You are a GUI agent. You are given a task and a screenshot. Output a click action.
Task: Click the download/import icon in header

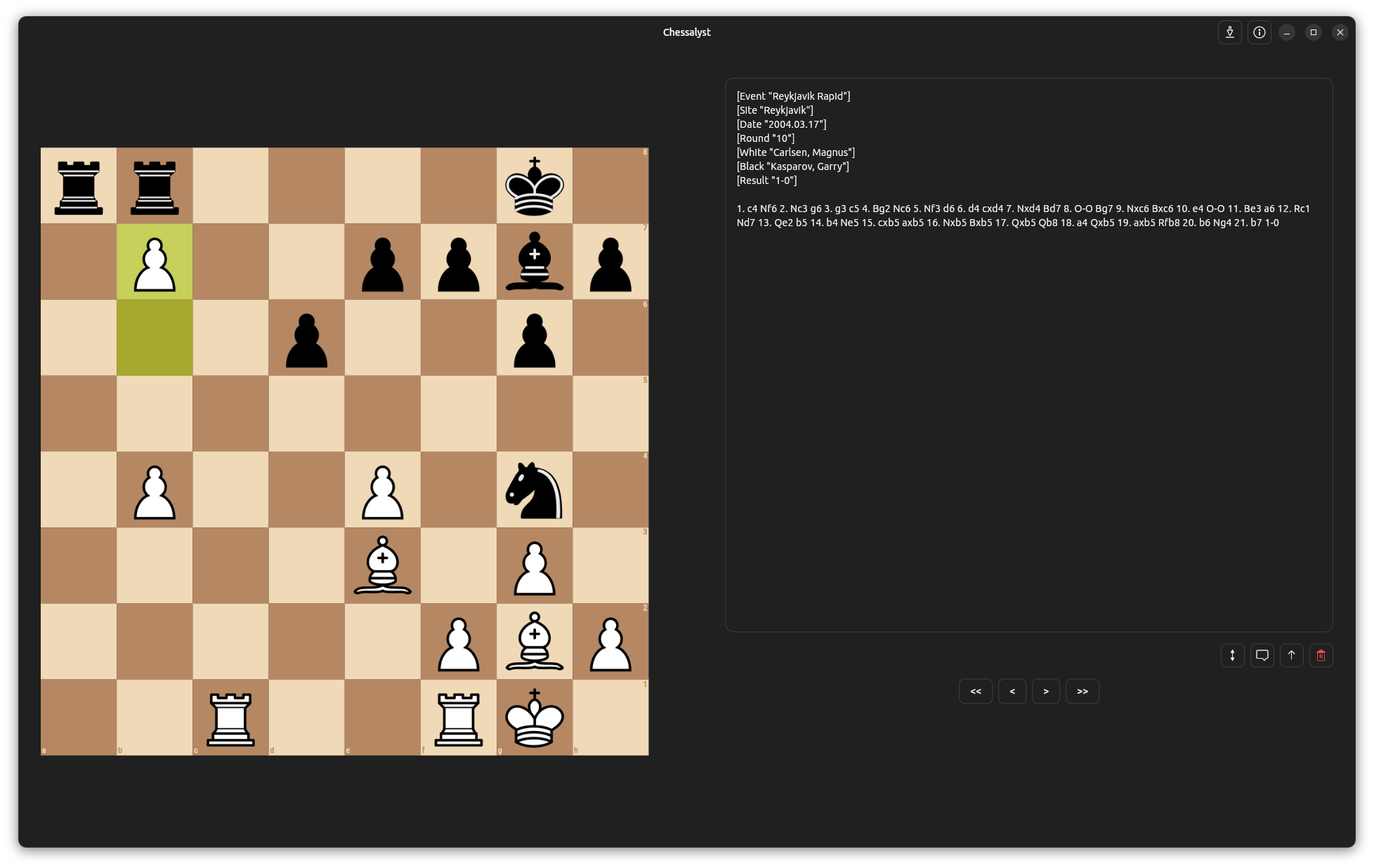(x=1229, y=32)
